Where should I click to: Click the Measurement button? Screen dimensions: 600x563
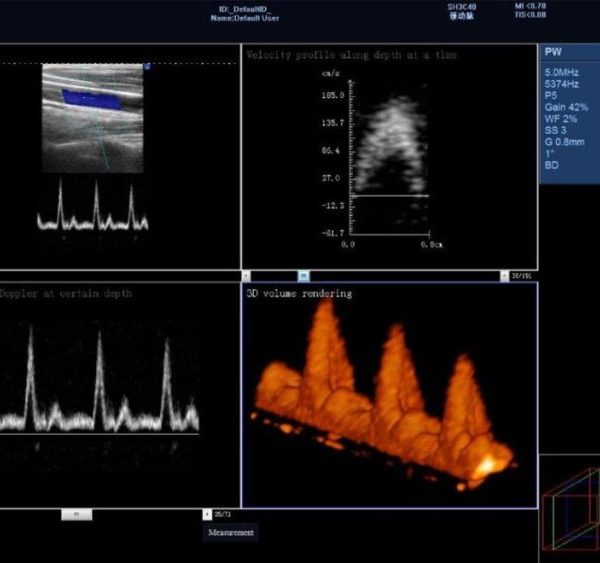click(231, 533)
